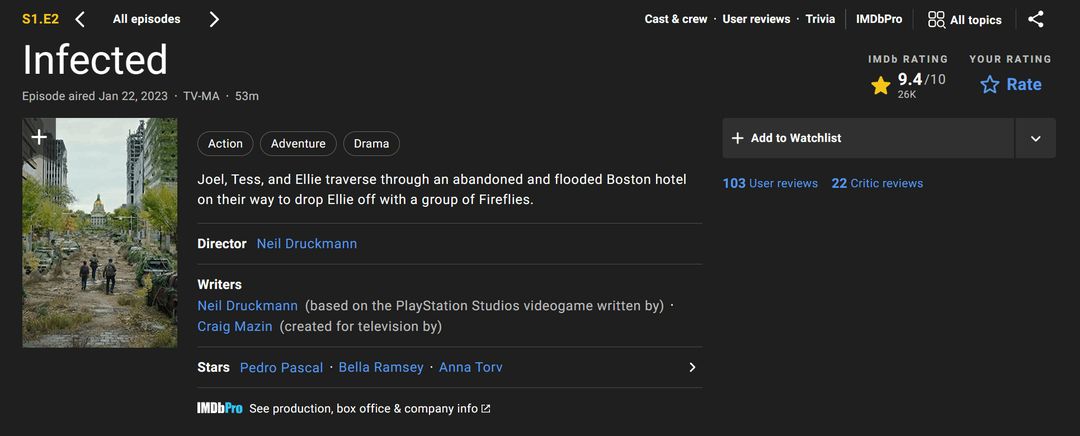Image resolution: width=1080 pixels, height=436 pixels.
Task: Open writer Craig Mazin's page
Action: pyautogui.click(x=235, y=326)
